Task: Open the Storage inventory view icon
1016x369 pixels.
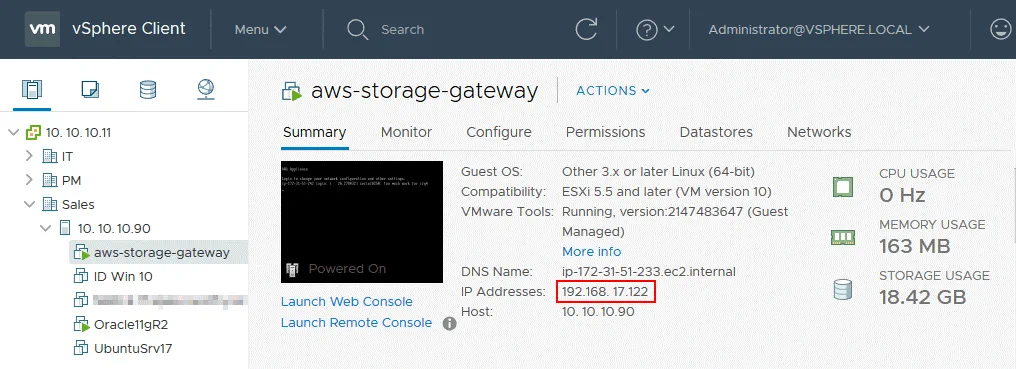Action: [148, 89]
